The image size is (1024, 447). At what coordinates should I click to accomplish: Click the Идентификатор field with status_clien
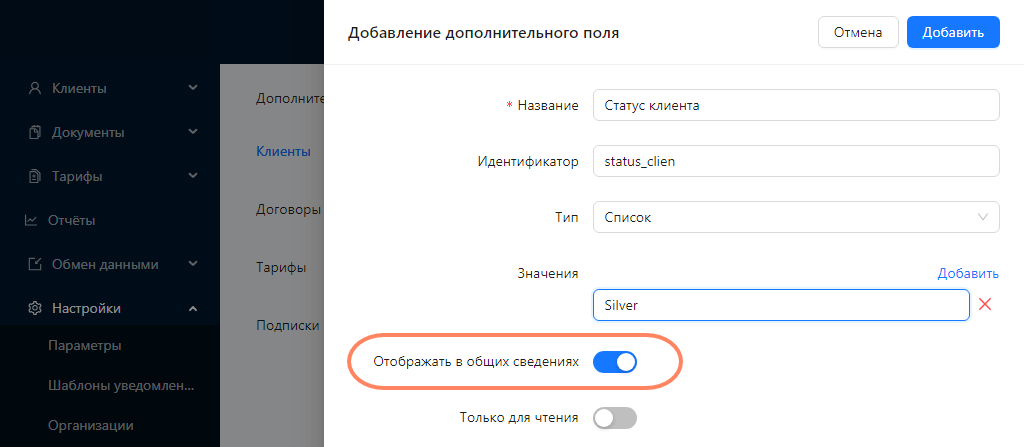point(796,161)
